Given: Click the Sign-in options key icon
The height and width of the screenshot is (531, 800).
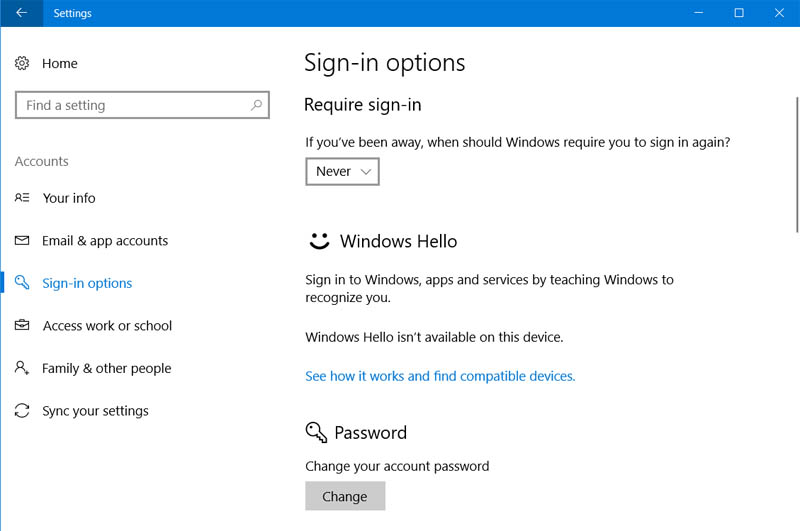Looking at the screenshot, I should click(22, 282).
